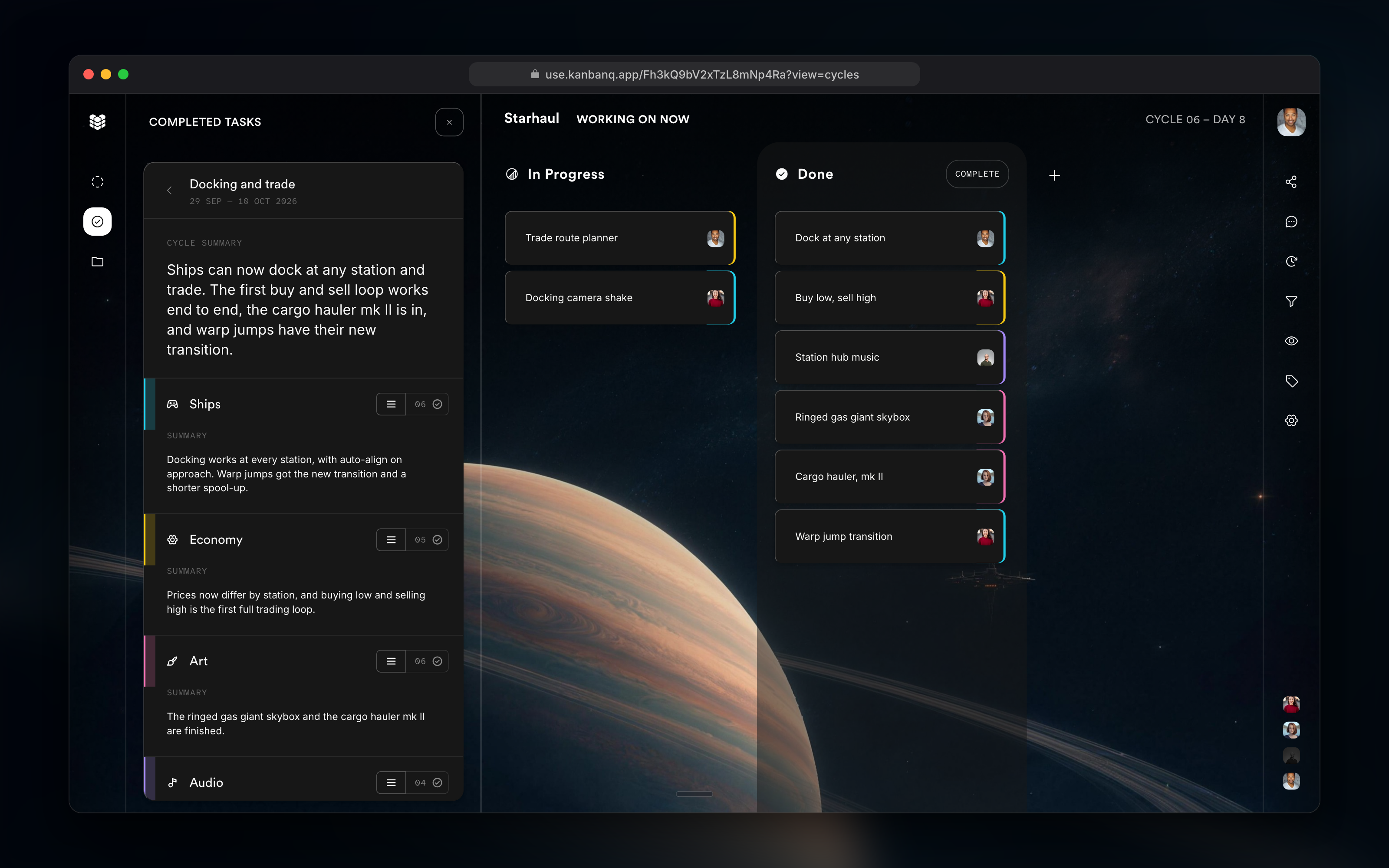Open the Ringed gas giant skybox card
Screen dimensions: 1389x868
[890, 418]
